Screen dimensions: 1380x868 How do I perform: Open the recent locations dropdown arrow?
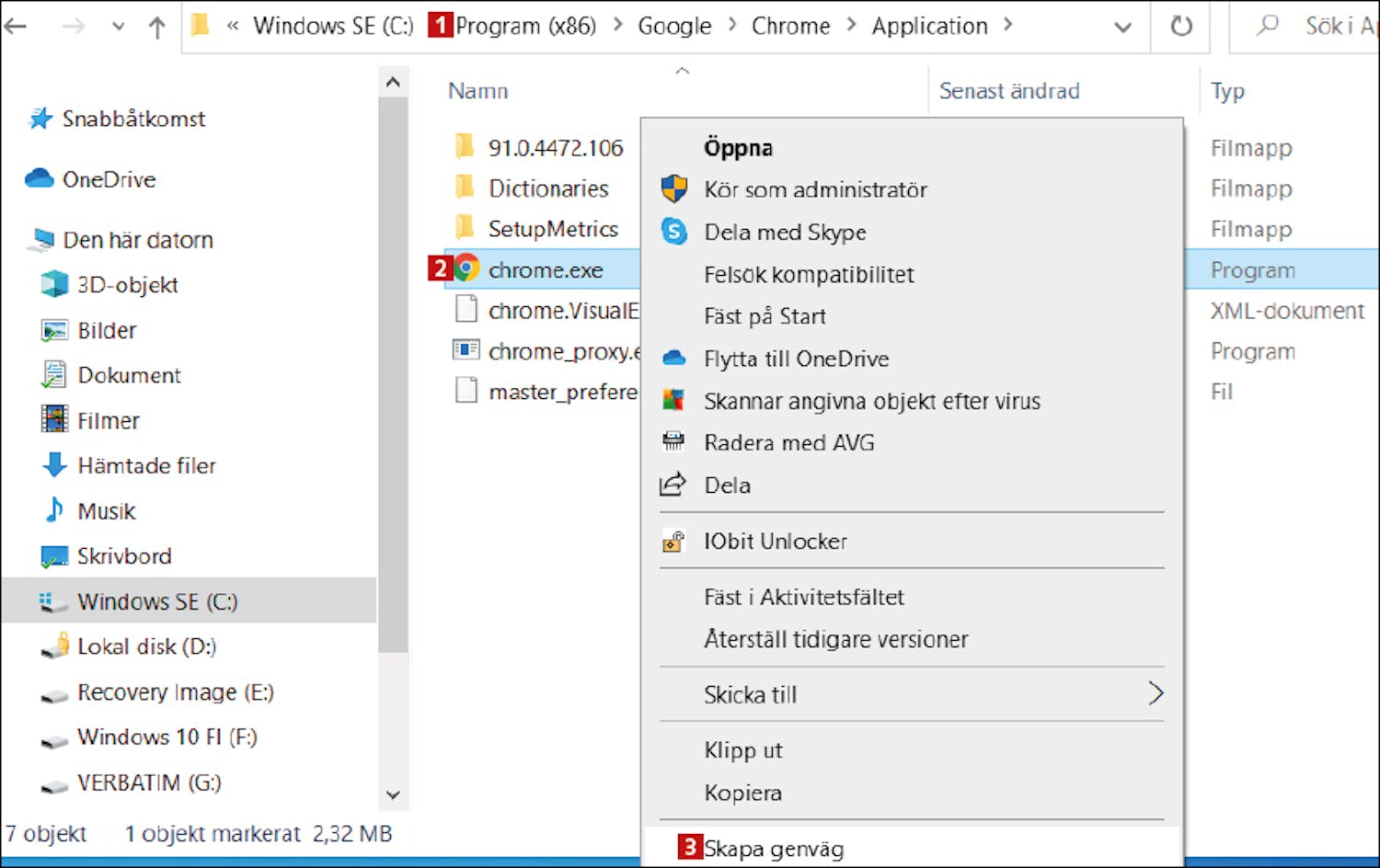118,27
